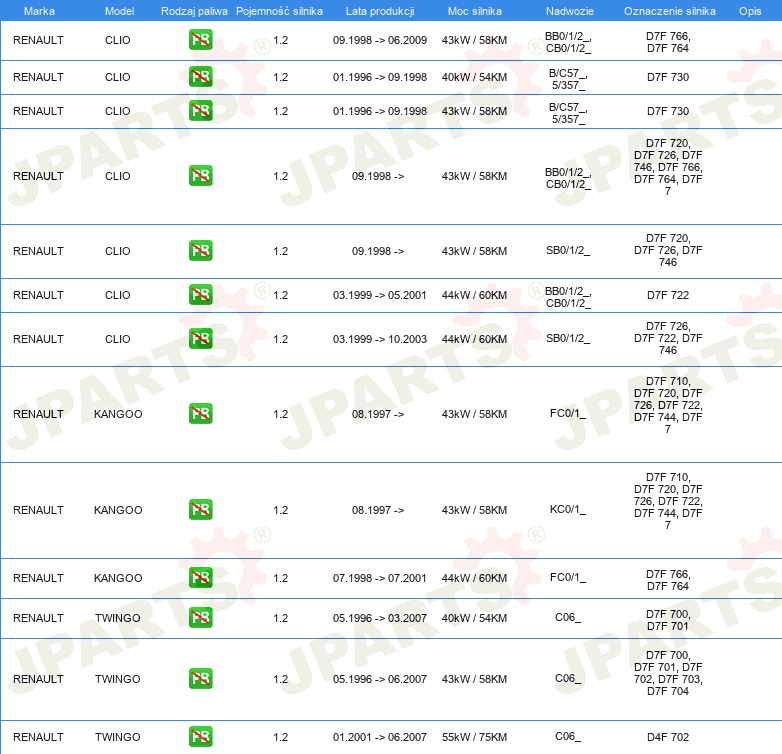The width and height of the screenshot is (782, 754).
Task: Click the Lata produkcji column header
Action: click(x=380, y=11)
